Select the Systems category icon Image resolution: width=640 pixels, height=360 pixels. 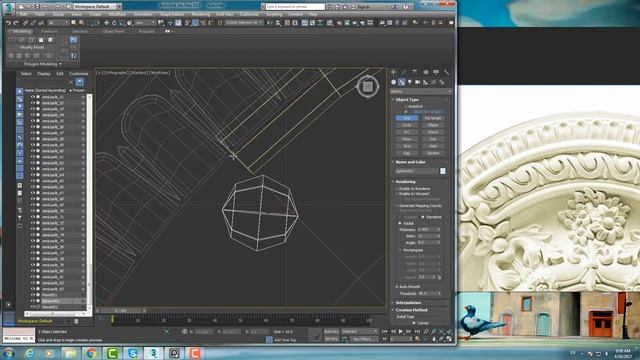442,82
